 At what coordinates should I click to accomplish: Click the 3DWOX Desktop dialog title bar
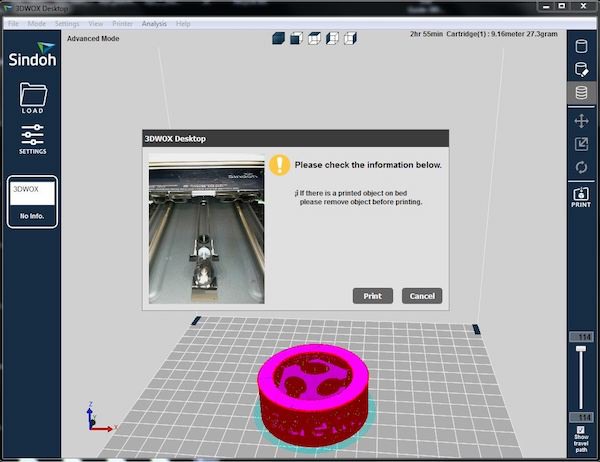coord(296,139)
